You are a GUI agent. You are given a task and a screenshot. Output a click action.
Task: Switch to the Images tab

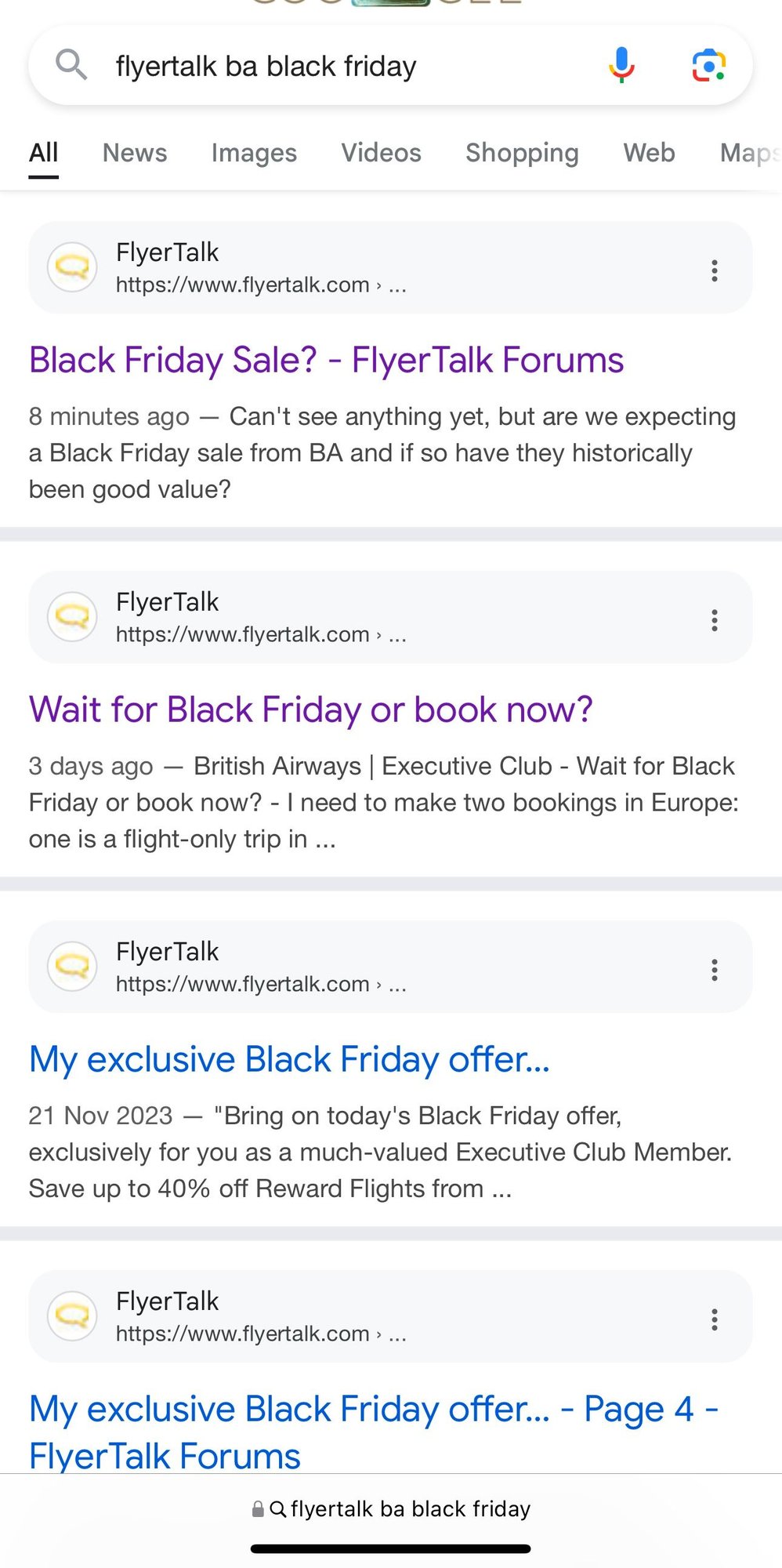pos(253,153)
